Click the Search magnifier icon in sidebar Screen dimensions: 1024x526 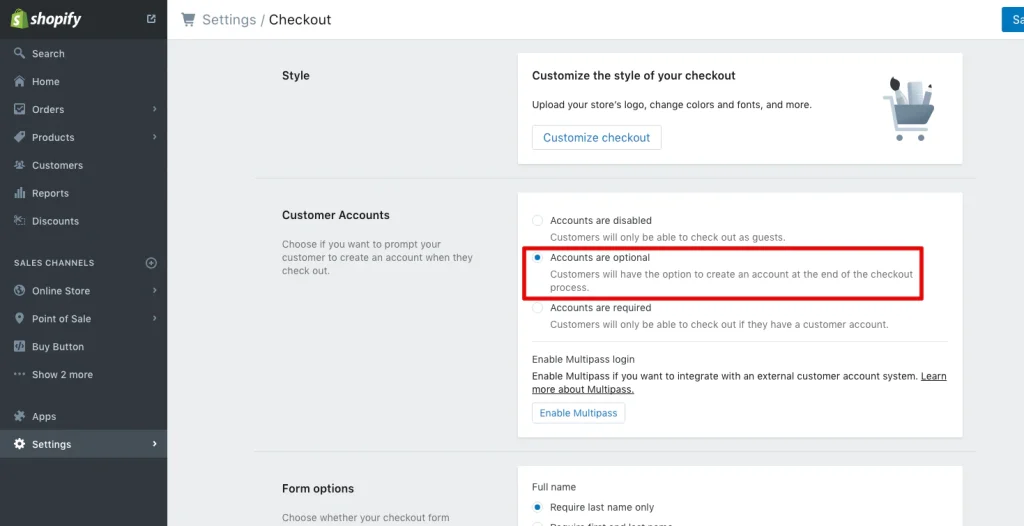tap(20, 53)
